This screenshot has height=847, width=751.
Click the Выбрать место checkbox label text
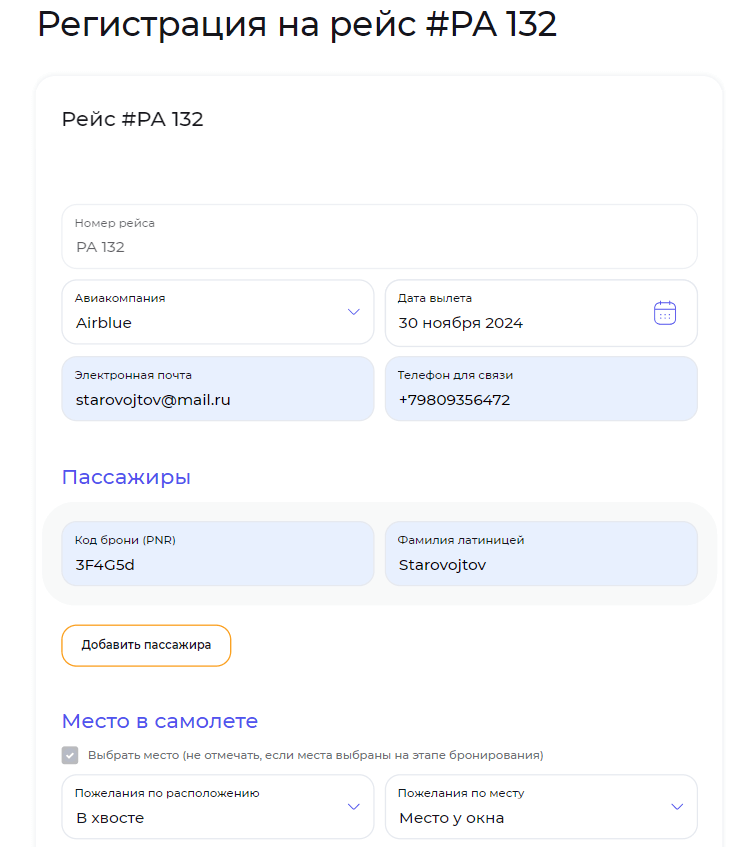tap(315, 755)
